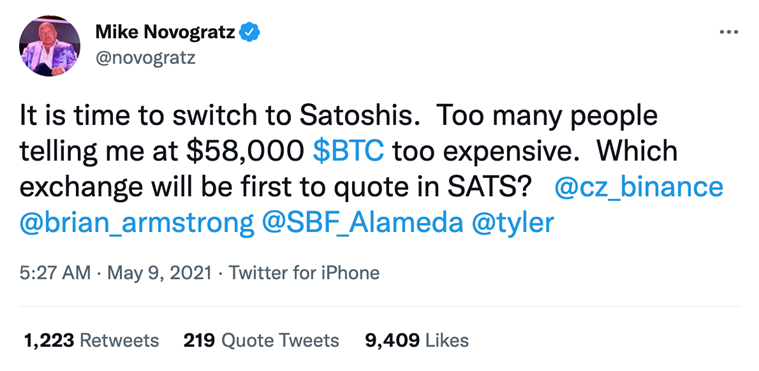Open Mike Novogratz's profile picture
Image resolution: width=759 pixels, height=371 pixels.
pos(50,46)
